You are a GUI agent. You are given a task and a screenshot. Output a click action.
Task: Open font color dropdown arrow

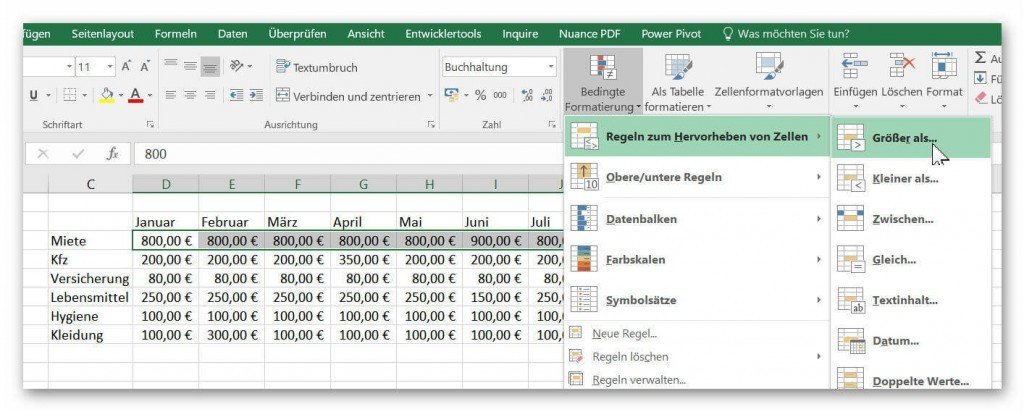(x=150, y=96)
